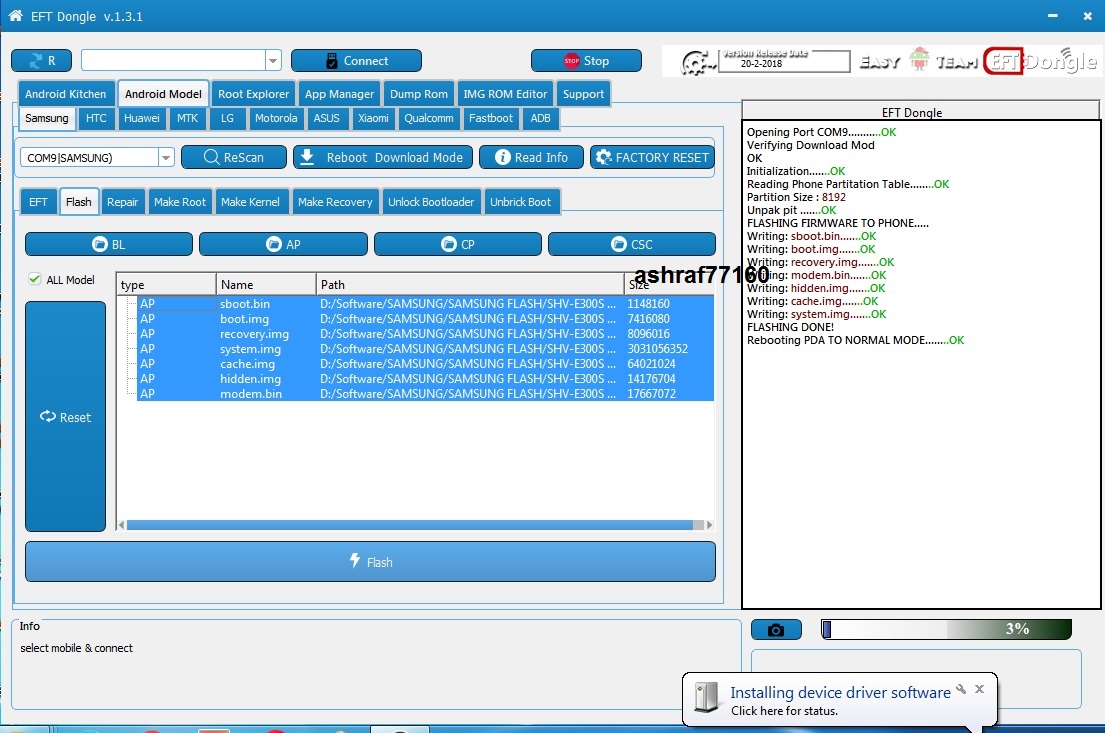Select the ADB tab
1105x733 pixels.
541,118
